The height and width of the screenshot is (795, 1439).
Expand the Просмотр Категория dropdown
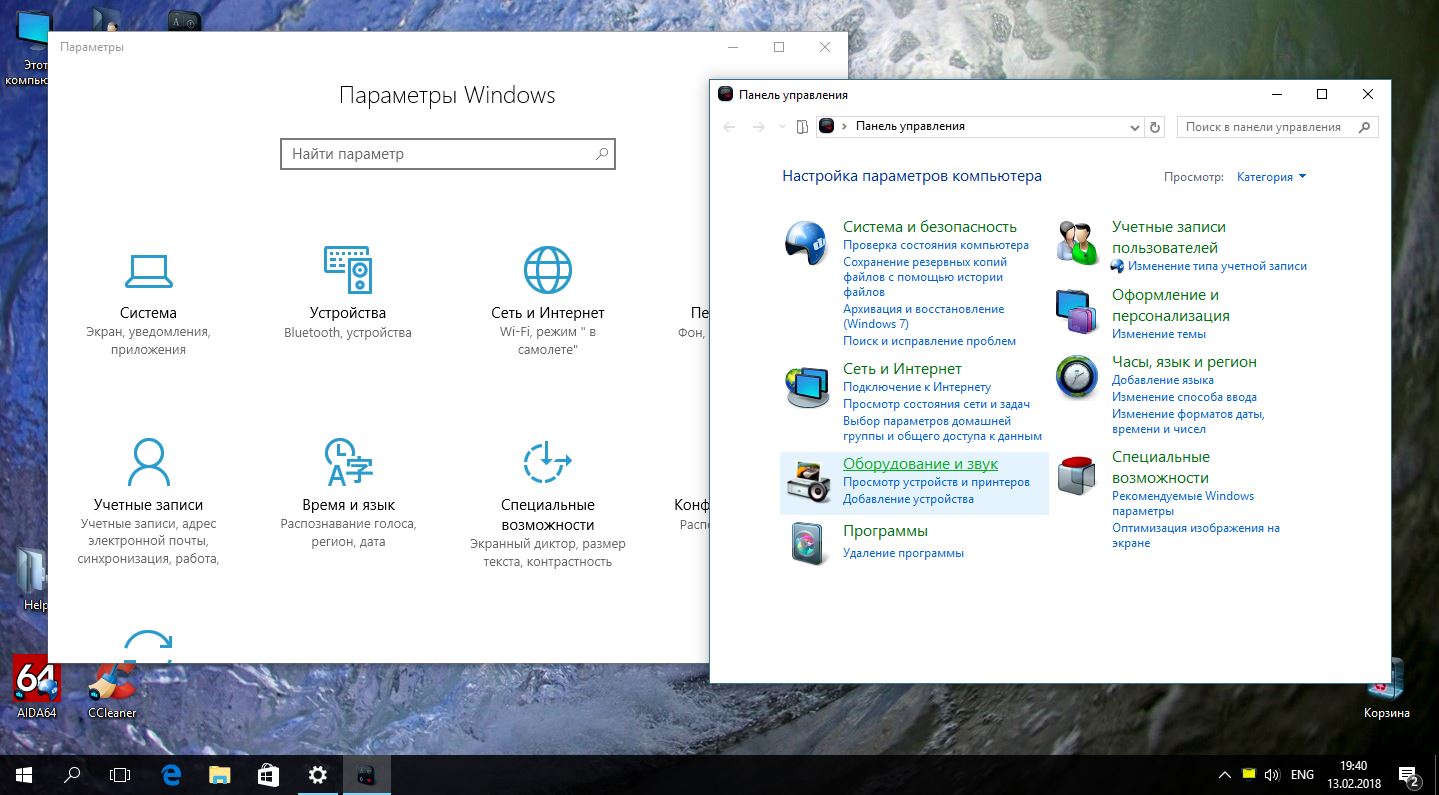click(x=1271, y=177)
